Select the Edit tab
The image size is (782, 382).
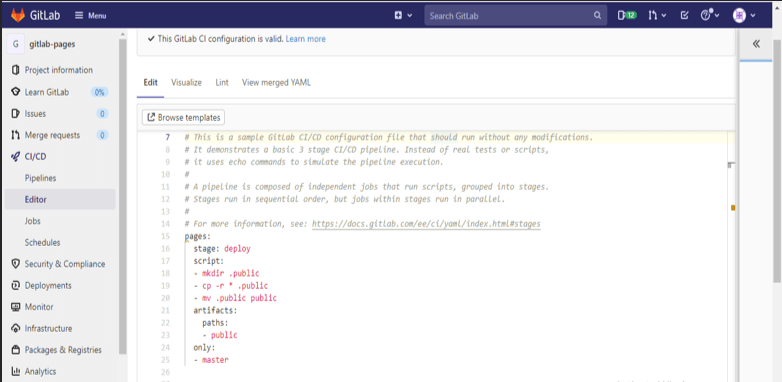click(x=151, y=82)
